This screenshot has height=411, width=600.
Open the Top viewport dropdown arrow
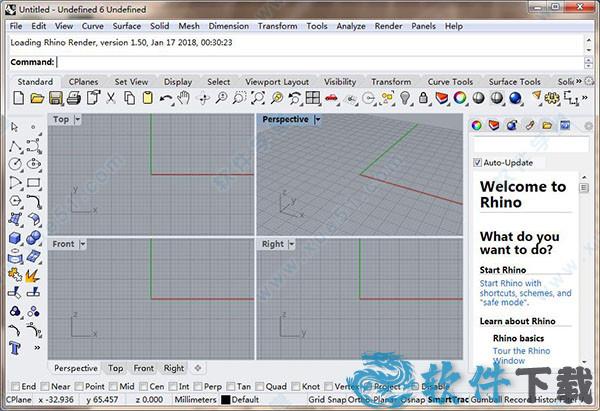tap(77, 119)
